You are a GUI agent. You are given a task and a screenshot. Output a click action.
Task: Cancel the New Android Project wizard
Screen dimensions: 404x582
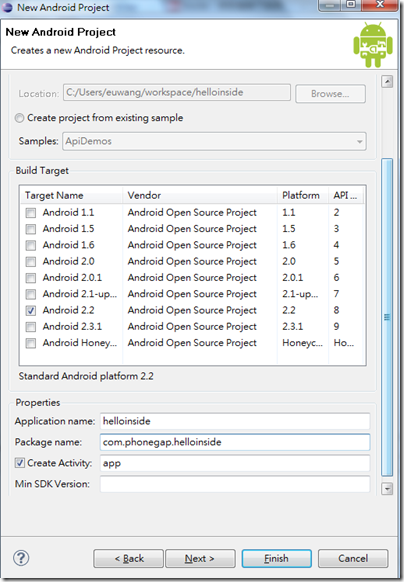pos(353,559)
